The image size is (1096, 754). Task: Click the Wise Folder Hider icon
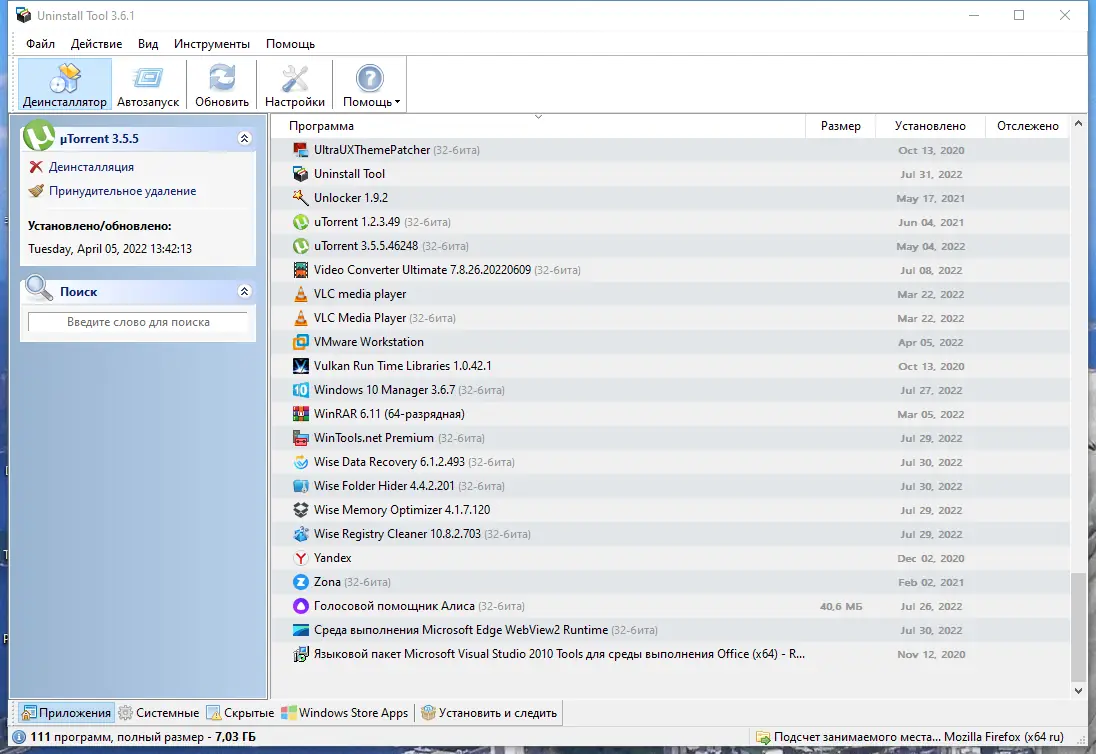pos(301,486)
